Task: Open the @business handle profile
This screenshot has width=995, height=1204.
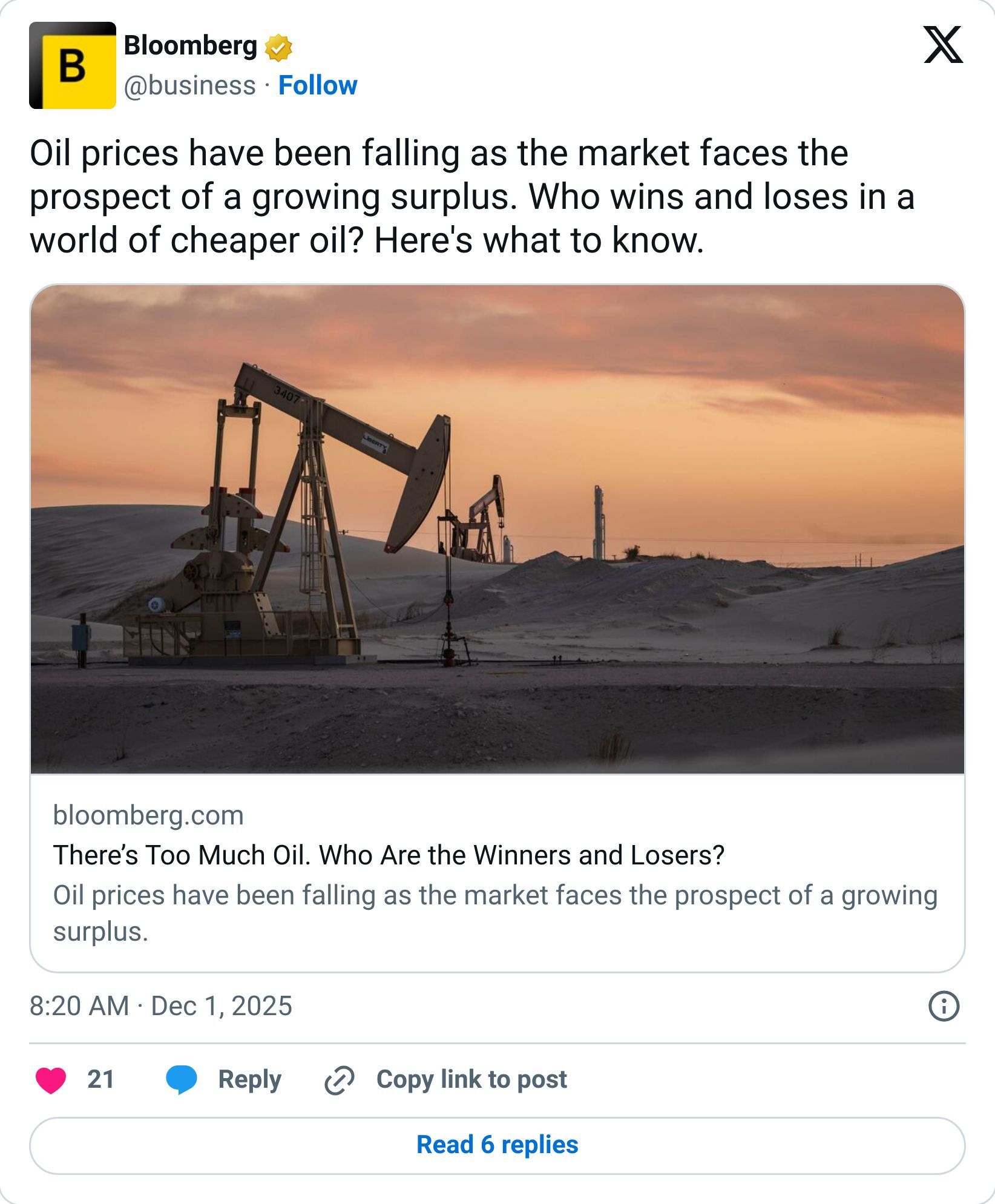Action: [189, 85]
